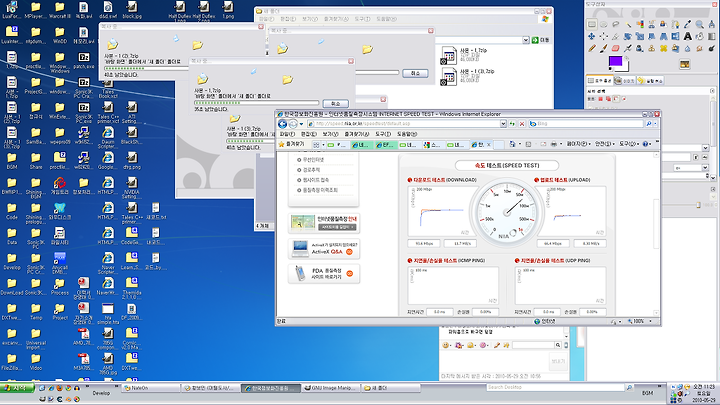This screenshot has width=720, height=405.
Task: Select the Eraser tool
Action: click(616, 48)
